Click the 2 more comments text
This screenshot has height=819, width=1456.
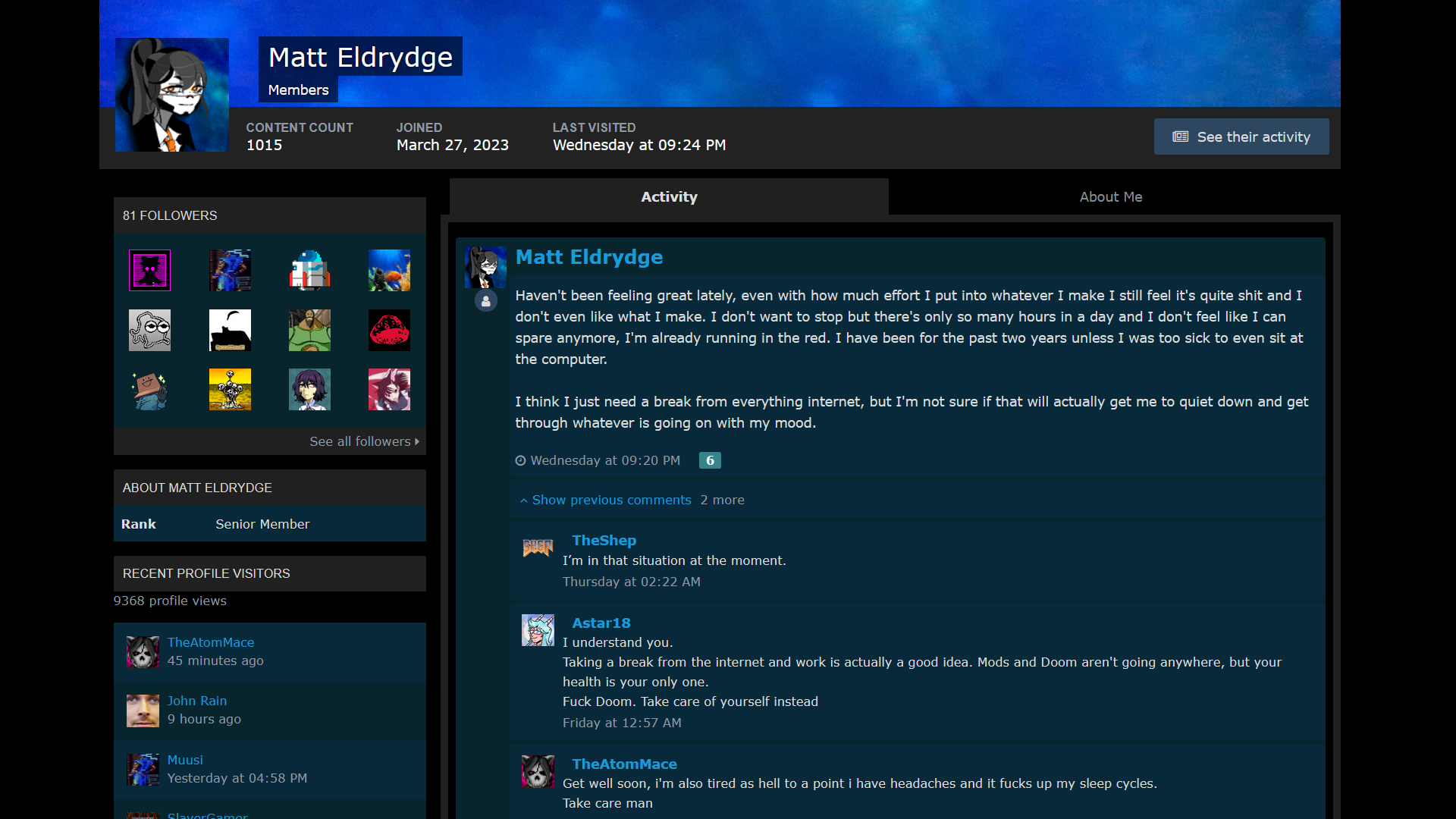point(723,500)
